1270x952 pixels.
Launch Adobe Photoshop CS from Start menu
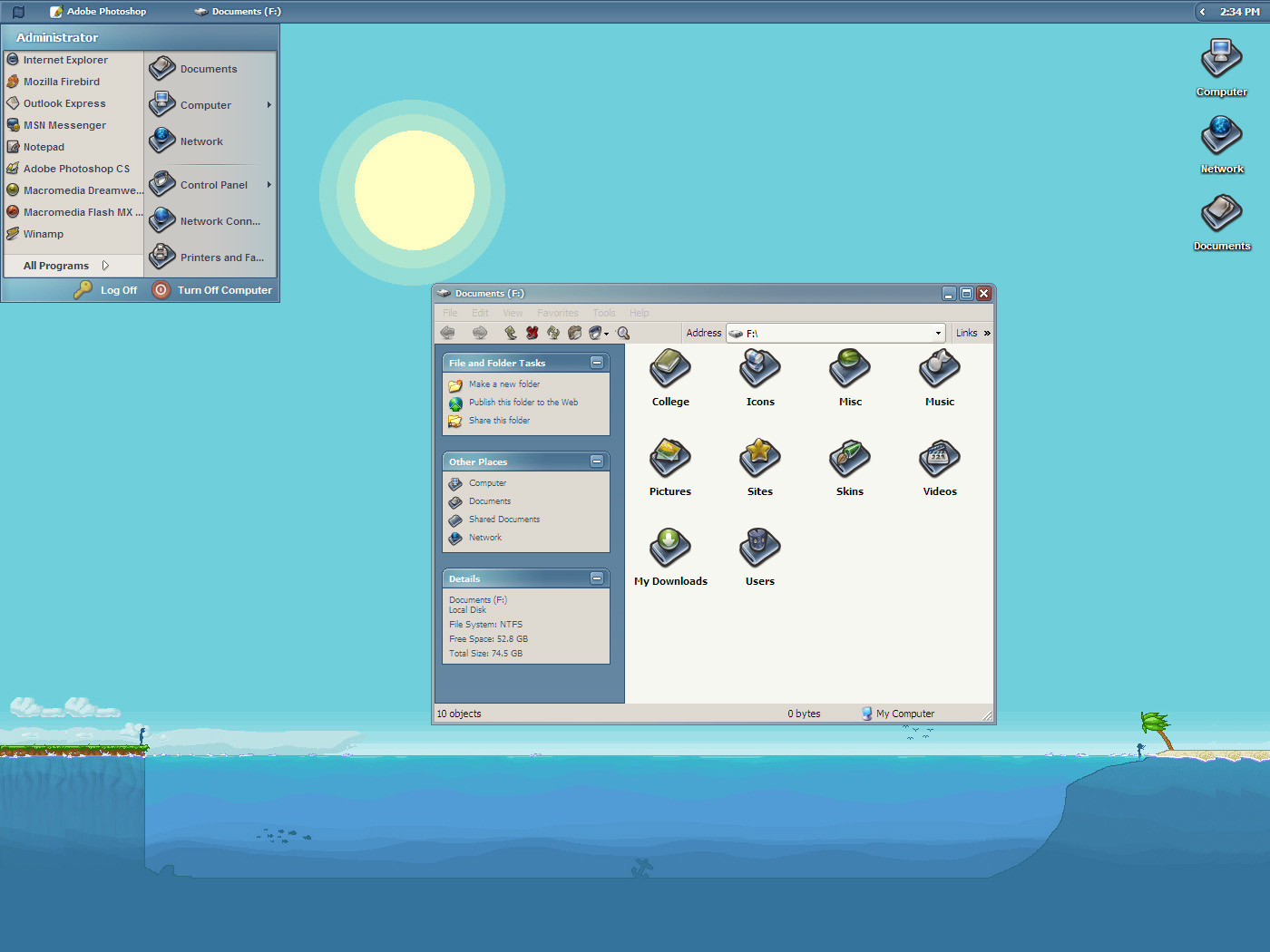click(x=73, y=169)
